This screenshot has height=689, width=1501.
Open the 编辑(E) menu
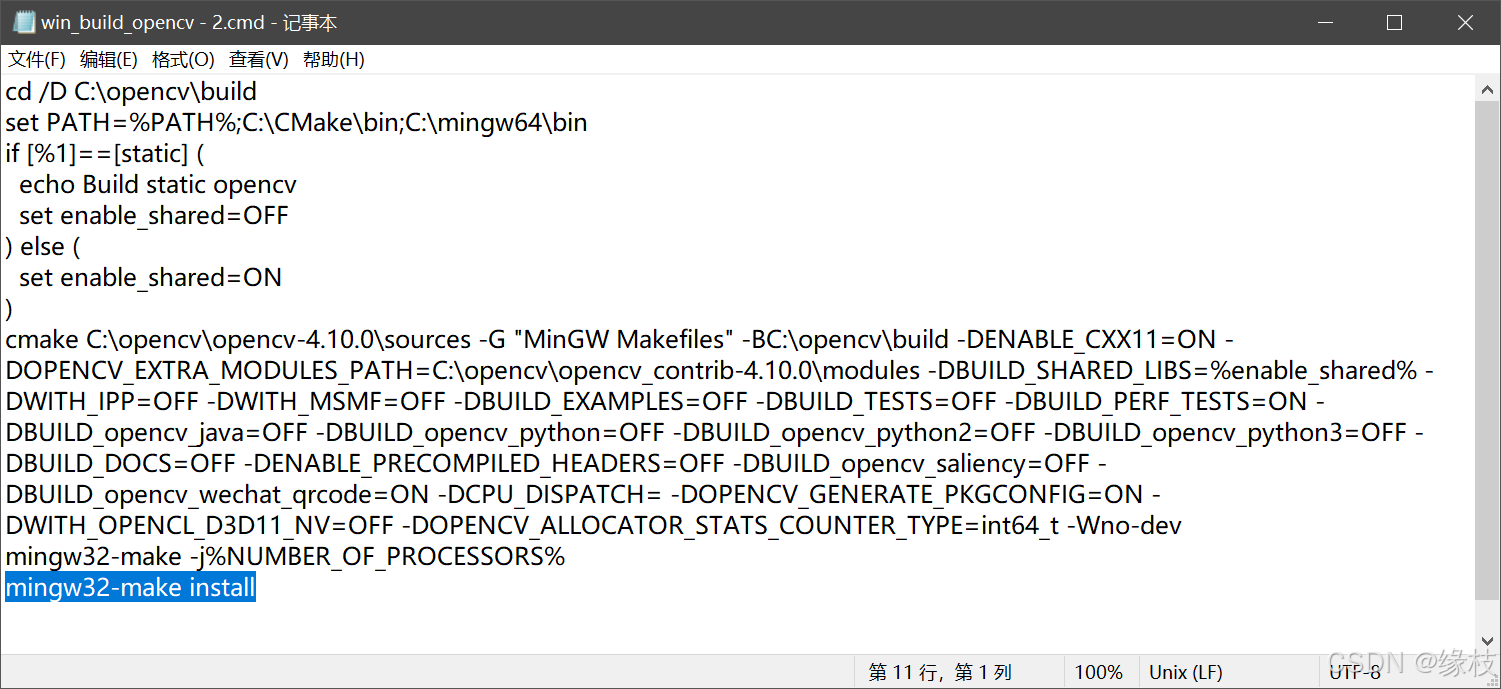point(107,59)
